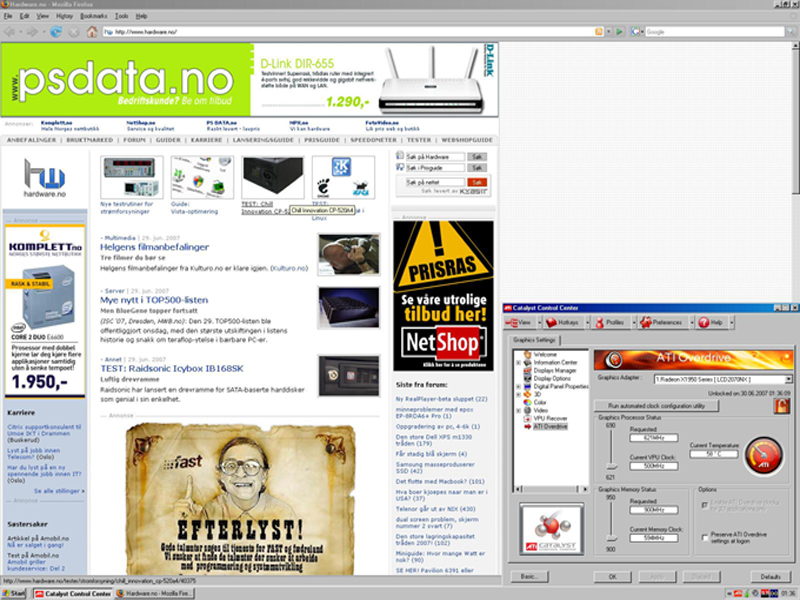Open Catalyst Help toolbar button
The width and height of the screenshot is (800, 600).
point(710,322)
